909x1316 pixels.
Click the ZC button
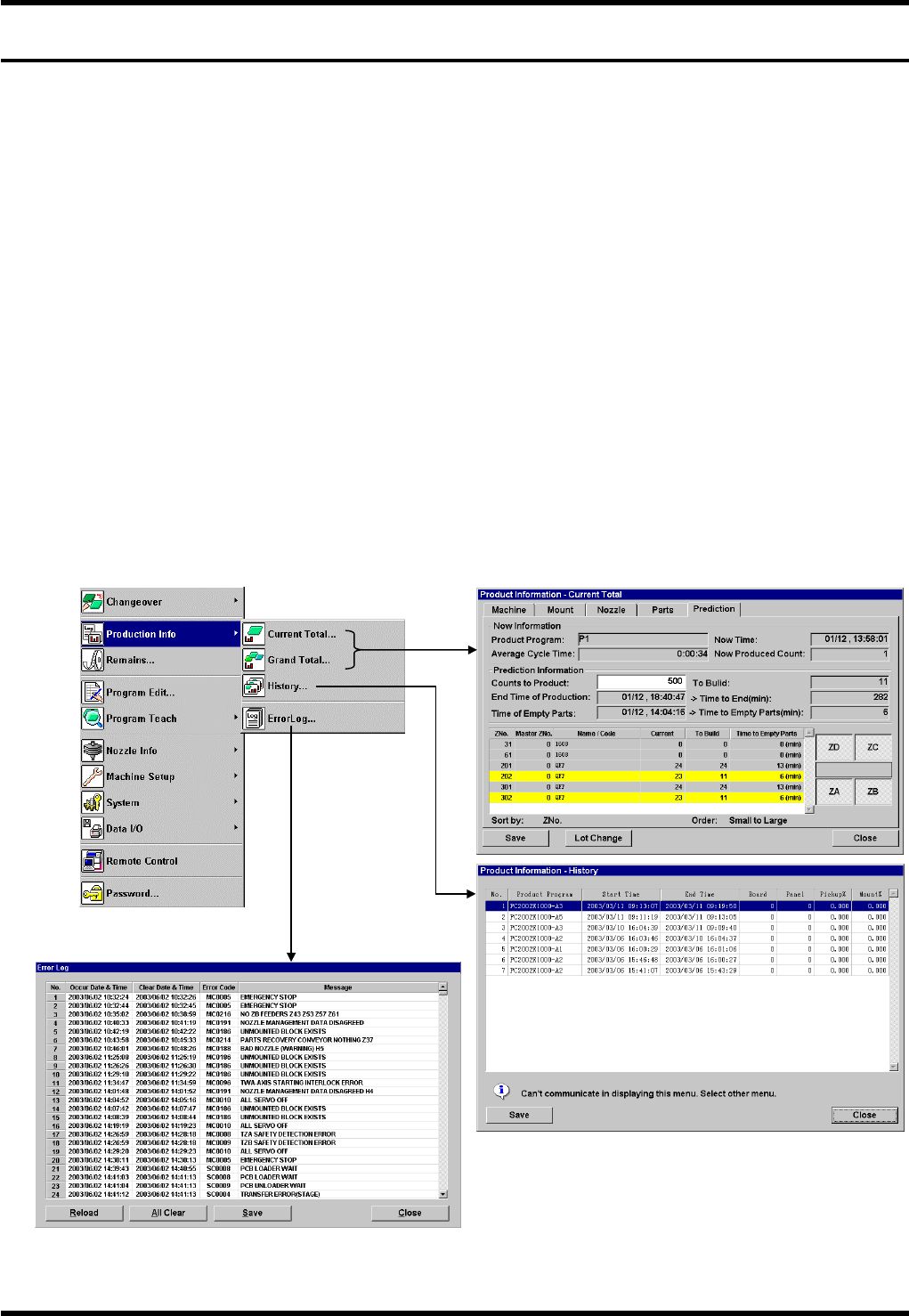872,747
